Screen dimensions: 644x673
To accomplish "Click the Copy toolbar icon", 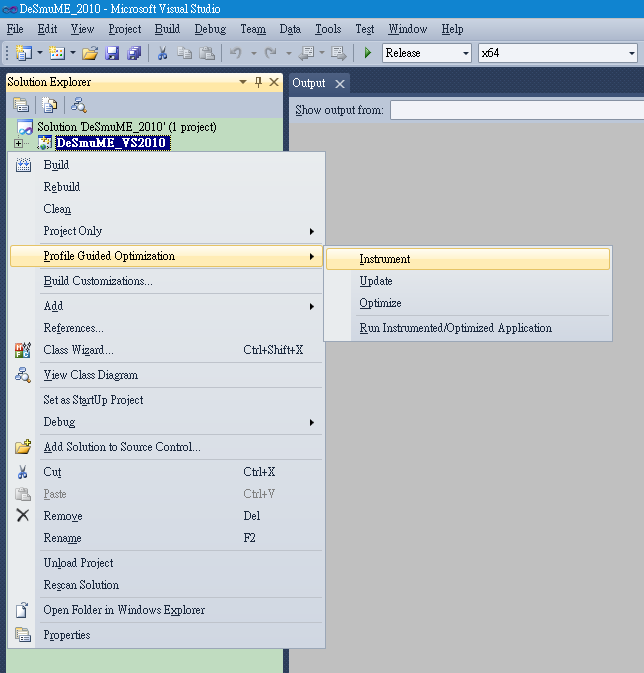I will pyautogui.click(x=185, y=53).
